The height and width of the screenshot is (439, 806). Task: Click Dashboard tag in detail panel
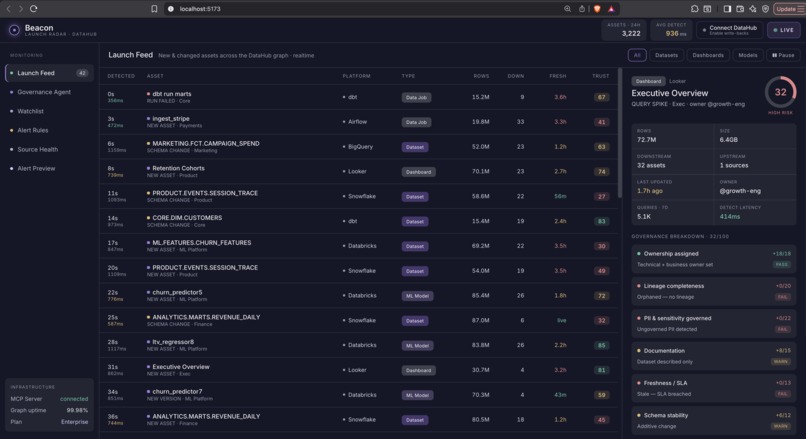point(648,81)
